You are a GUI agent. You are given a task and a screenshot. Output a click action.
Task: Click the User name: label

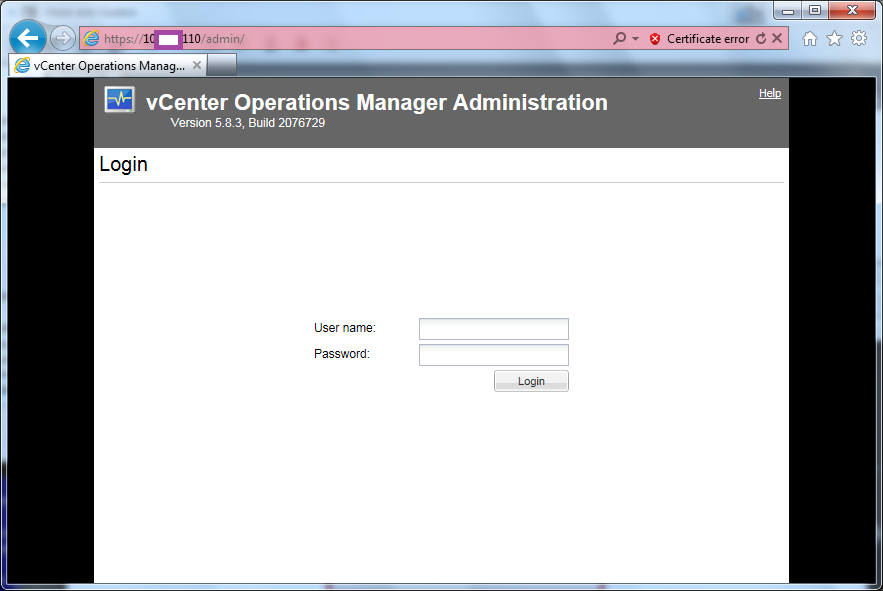pos(345,328)
